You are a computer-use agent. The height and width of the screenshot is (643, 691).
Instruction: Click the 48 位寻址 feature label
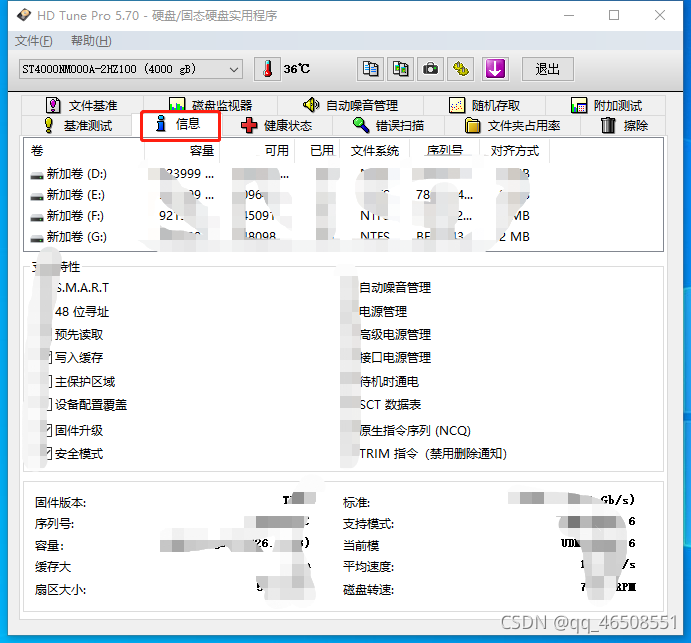[82, 312]
